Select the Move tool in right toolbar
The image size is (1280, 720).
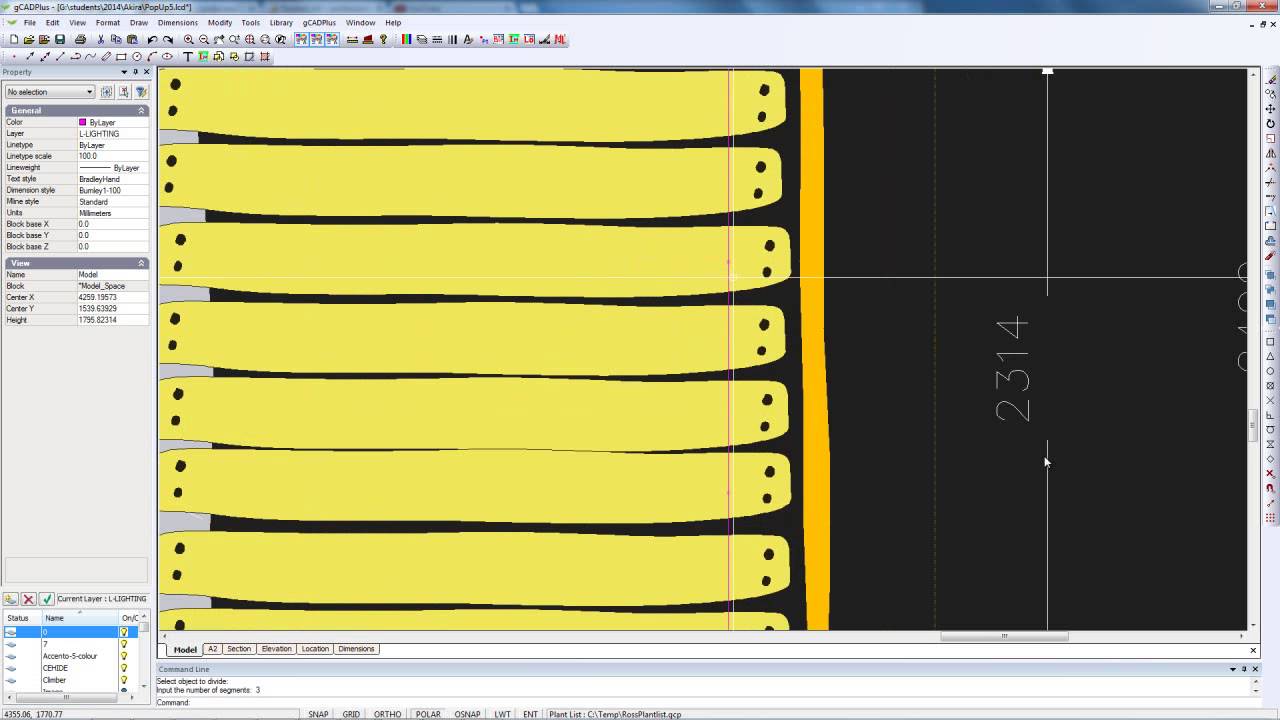click(x=1271, y=109)
